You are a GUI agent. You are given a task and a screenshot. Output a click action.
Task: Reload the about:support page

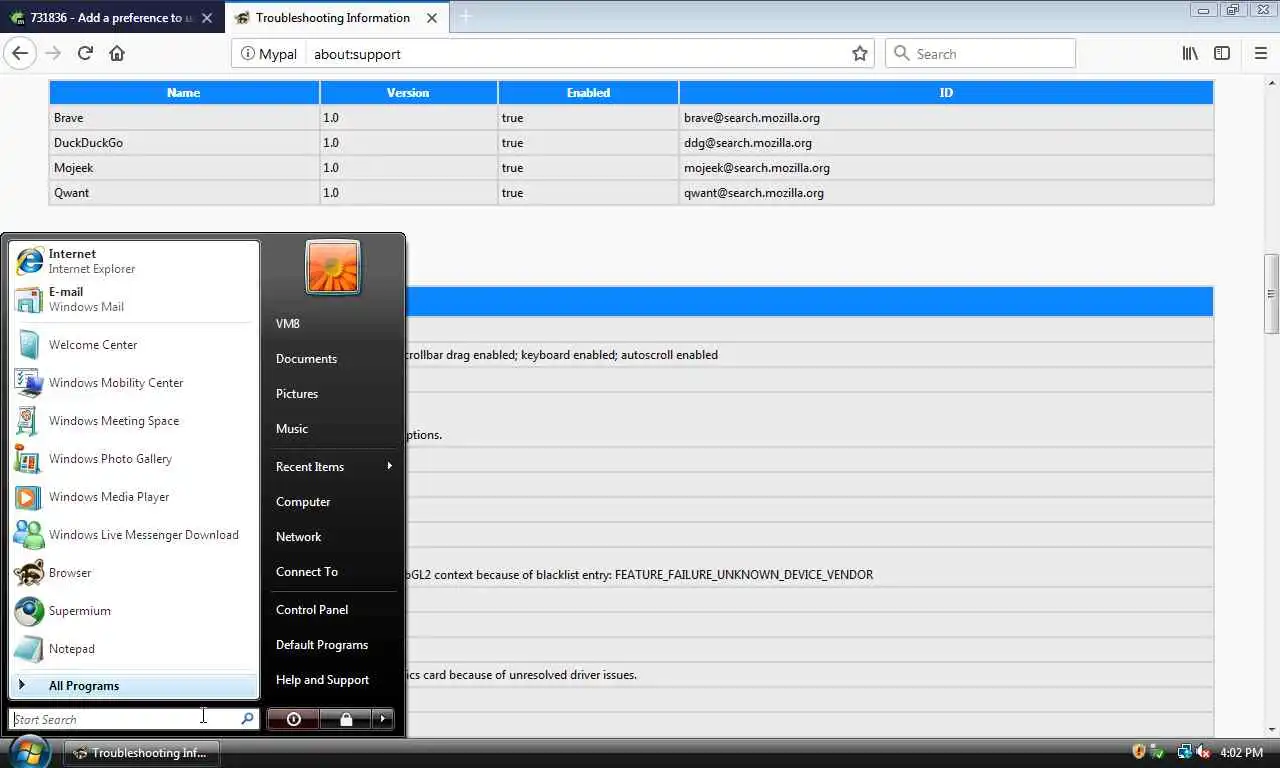[x=85, y=54]
